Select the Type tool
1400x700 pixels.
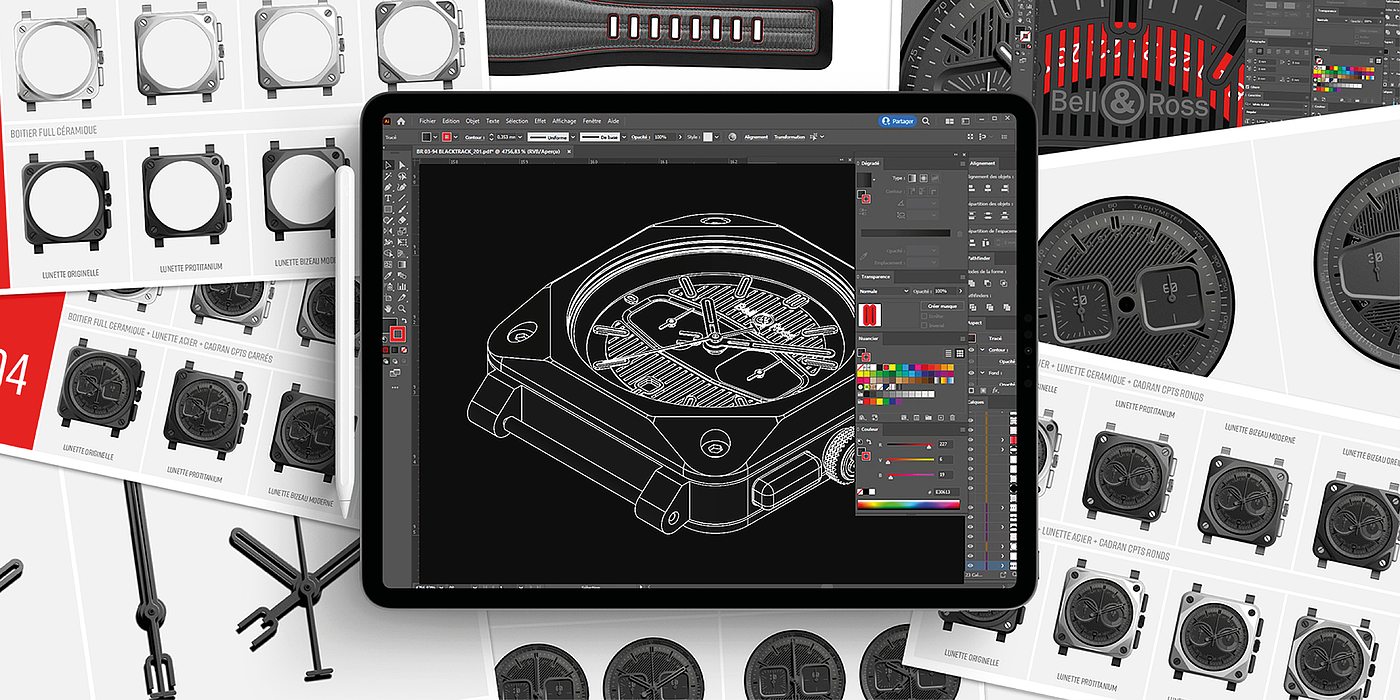[388, 198]
